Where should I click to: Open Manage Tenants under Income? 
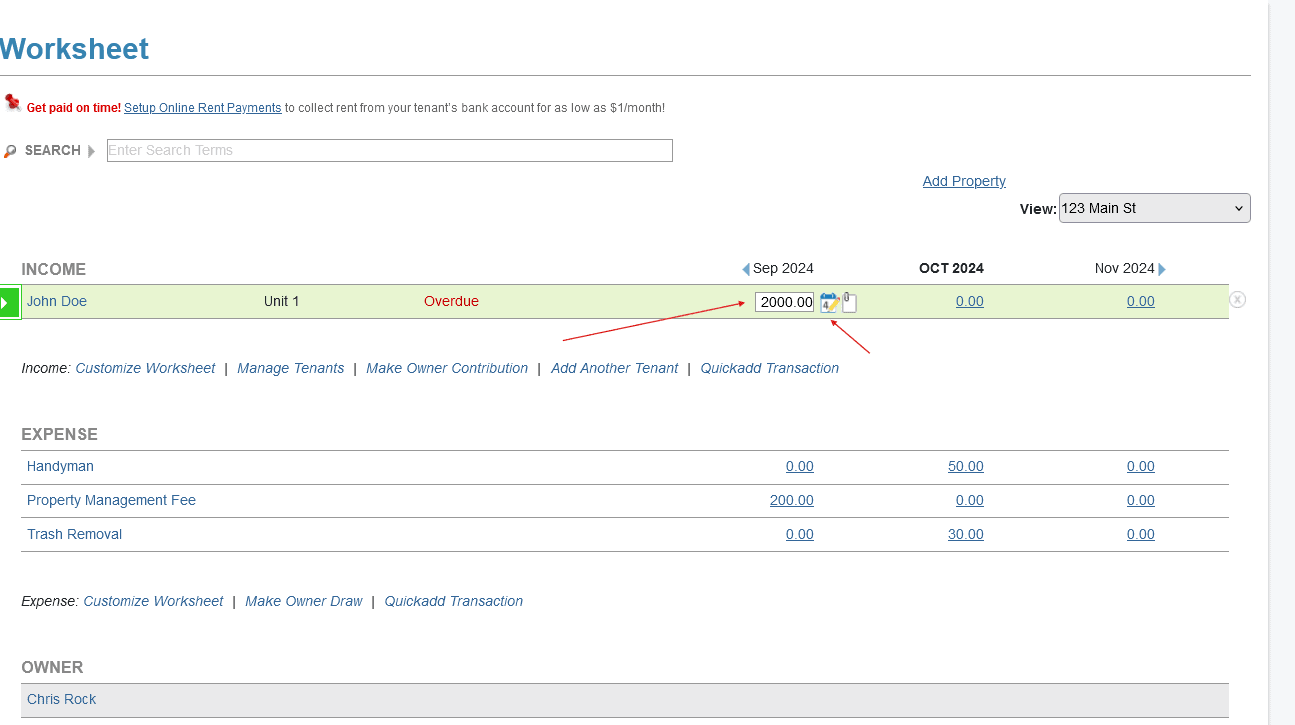tap(290, 368)
